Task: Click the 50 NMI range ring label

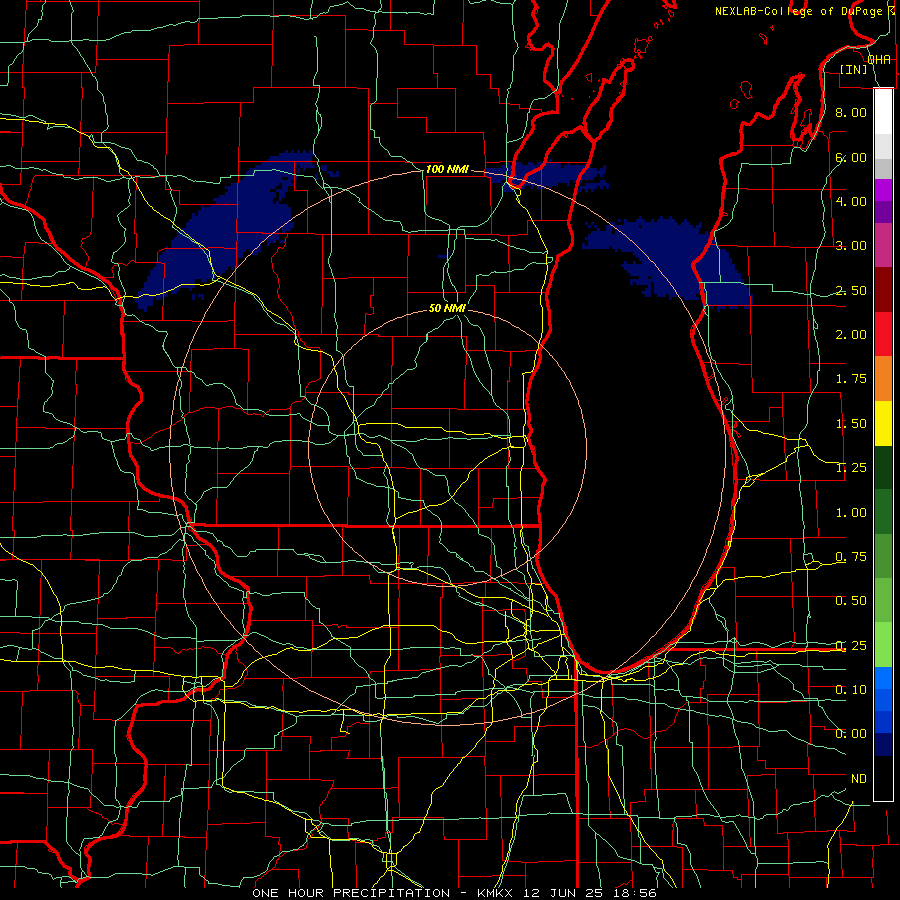Action: (x=447, y=308)
